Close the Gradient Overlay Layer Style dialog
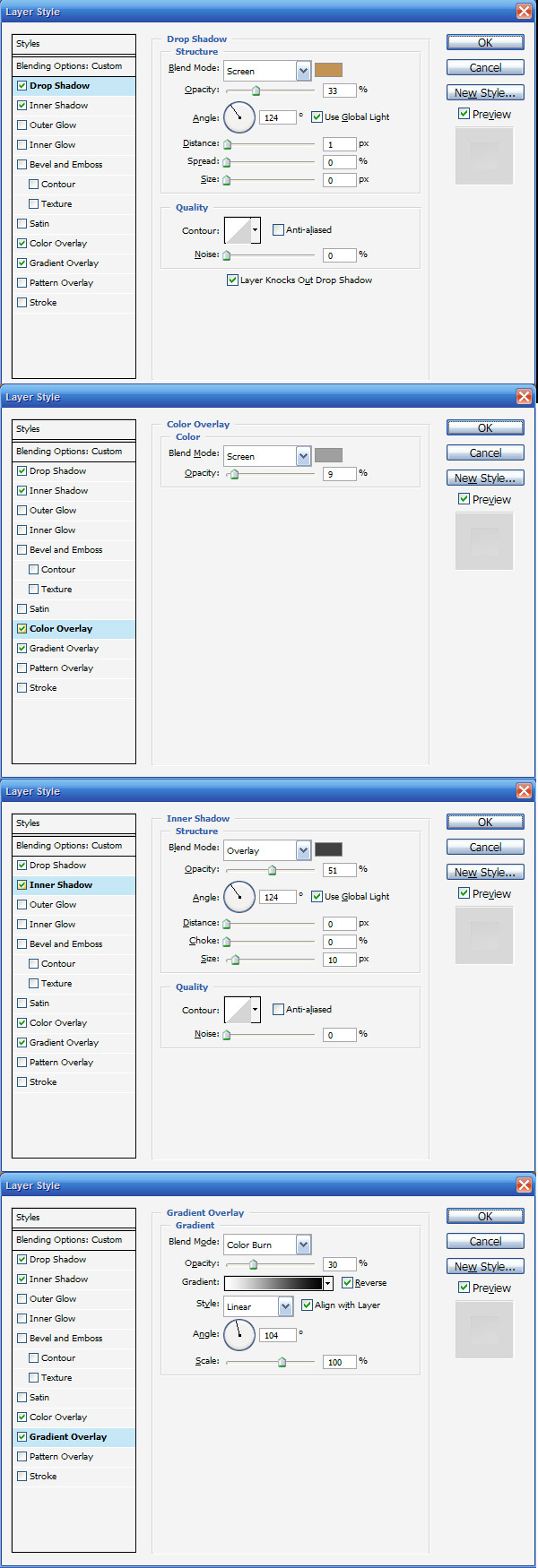 coord(525,1185)
